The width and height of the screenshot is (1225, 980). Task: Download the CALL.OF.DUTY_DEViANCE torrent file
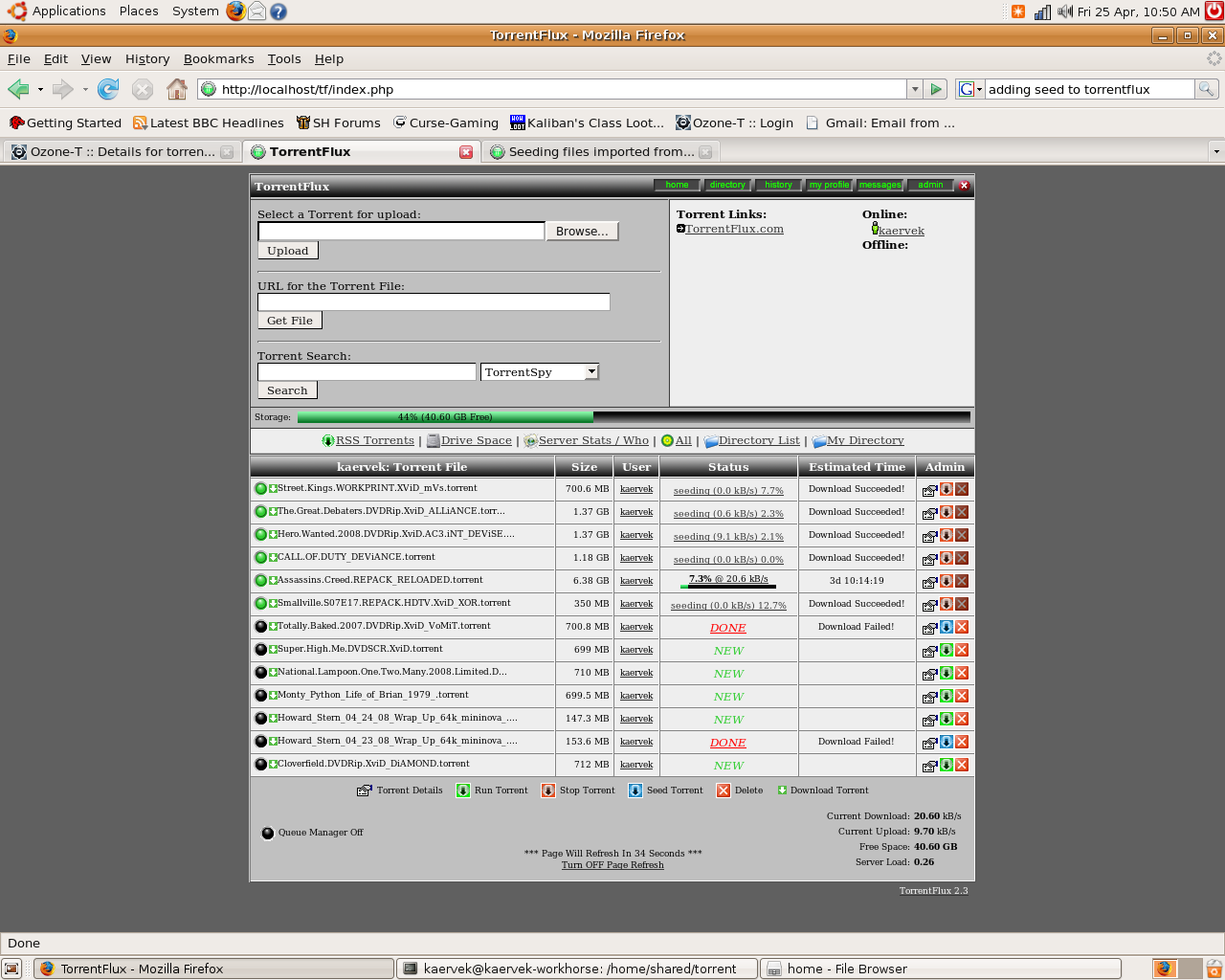[x=273, y=557]
